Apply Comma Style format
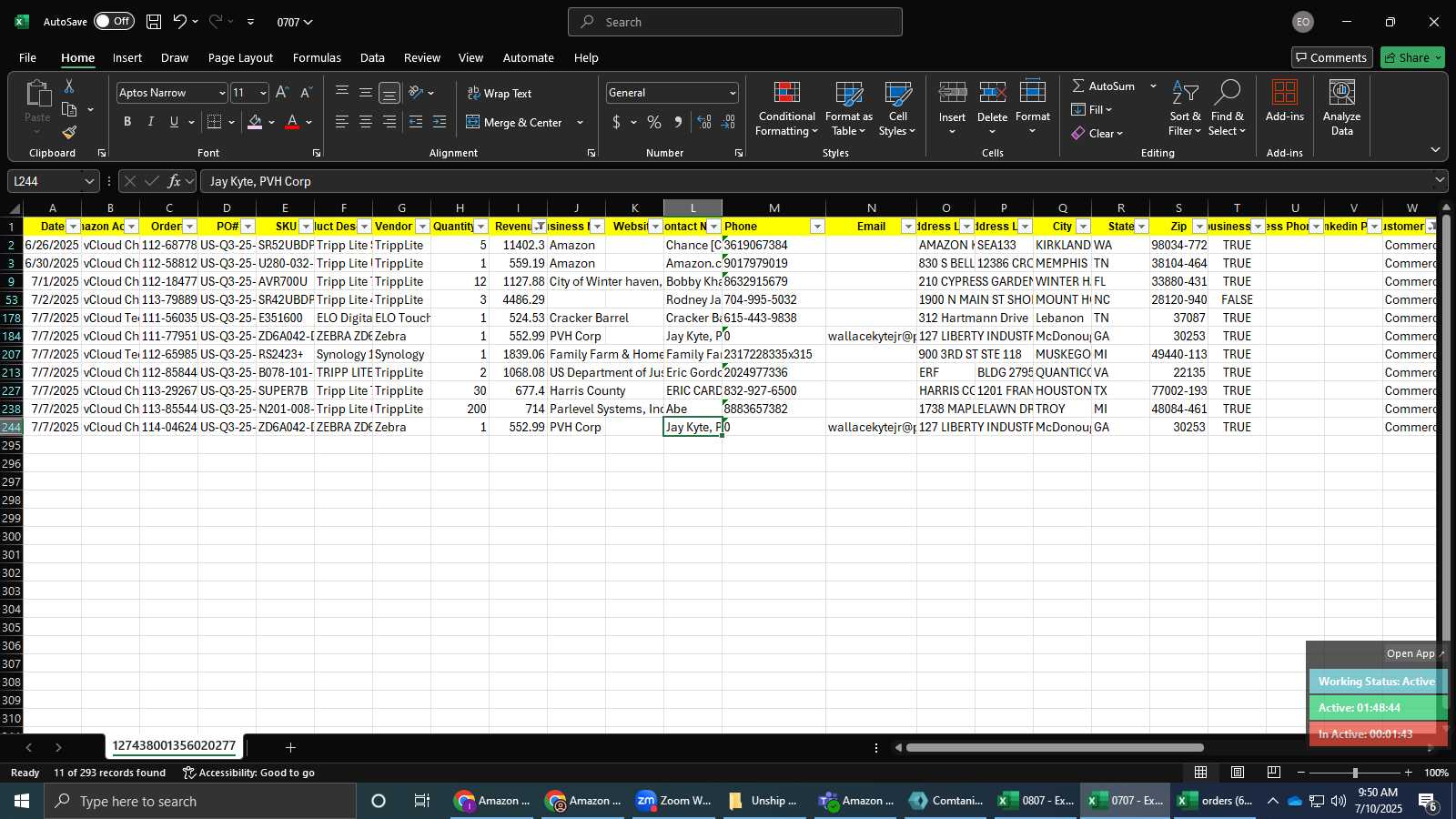This screenshot has width=1456, height=819. click(x=678, y=122)
